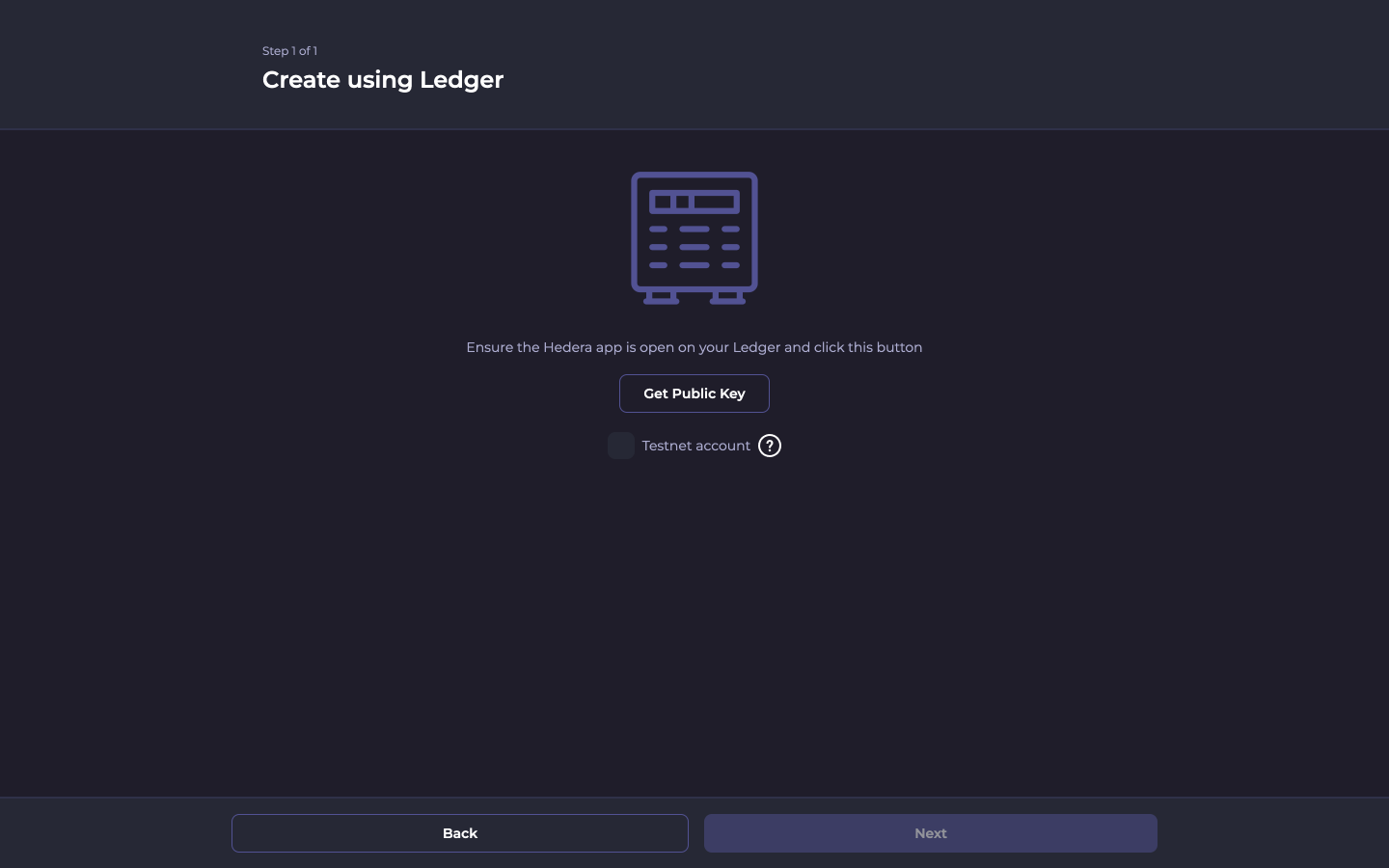Click the Step 1 of 1 indicator

289,51
